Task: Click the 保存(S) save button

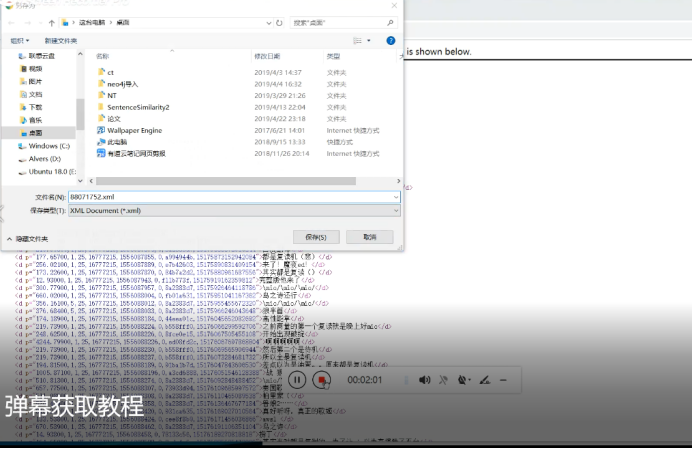Action: coord(316,237)
